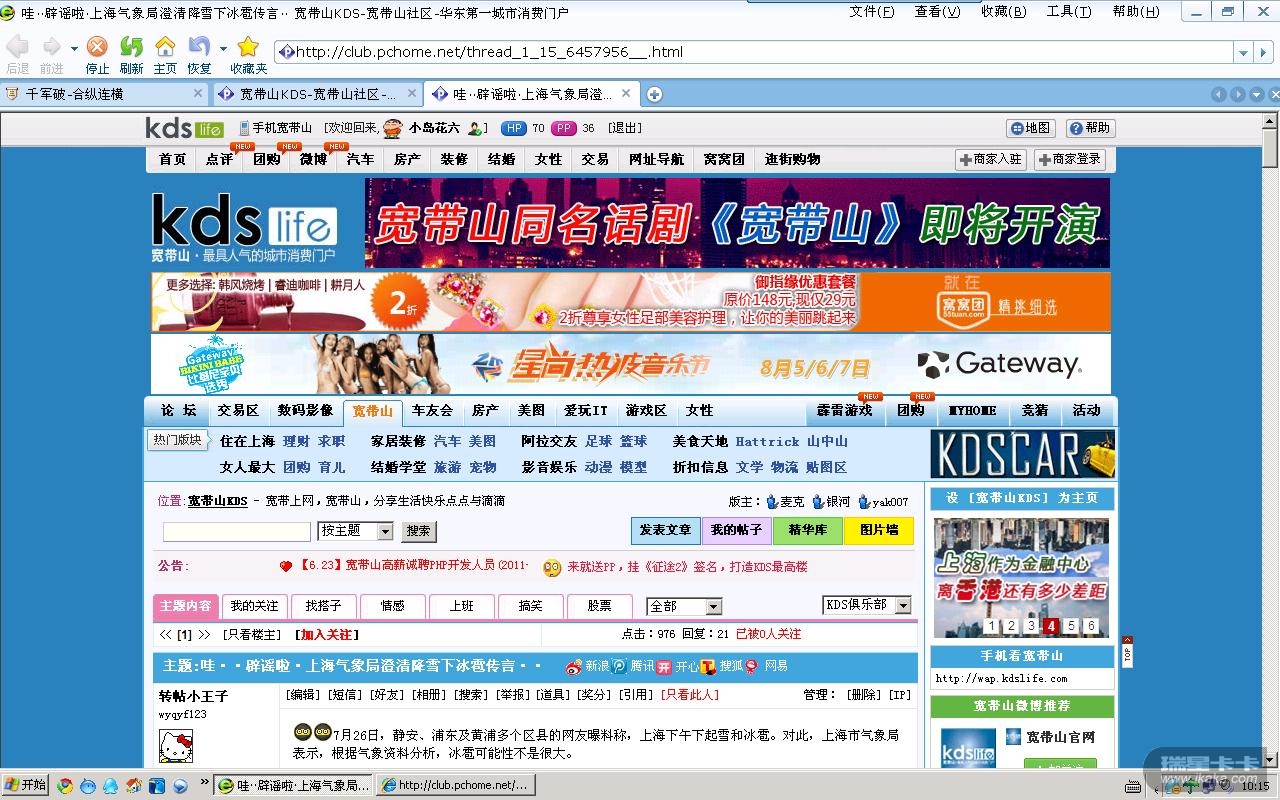
Task: Click the HP badge icon
Action: (513, 128)
